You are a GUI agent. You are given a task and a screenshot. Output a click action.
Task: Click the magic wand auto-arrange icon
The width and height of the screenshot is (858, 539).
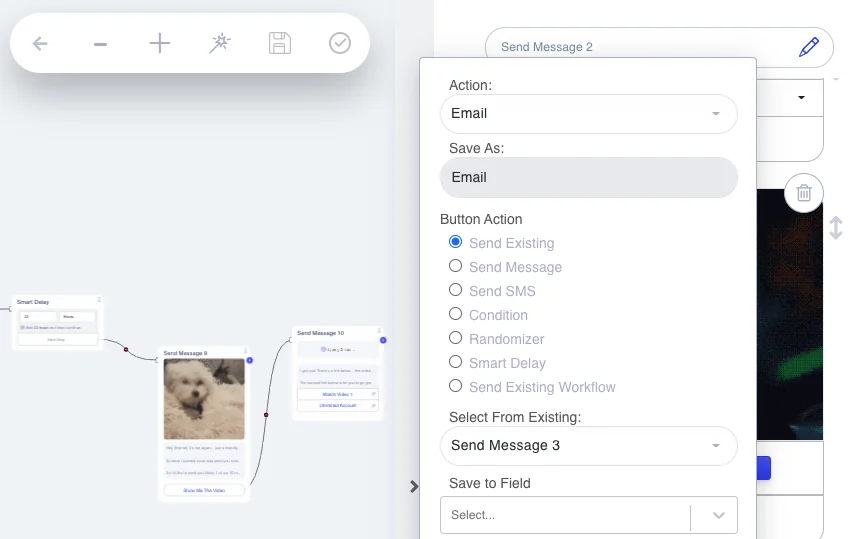[x=220, y=43]
